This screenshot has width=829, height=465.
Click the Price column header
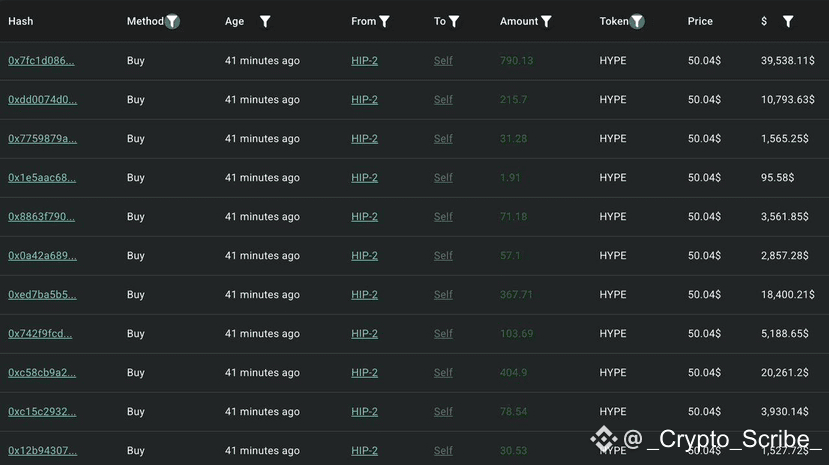(x=700, y=21)
